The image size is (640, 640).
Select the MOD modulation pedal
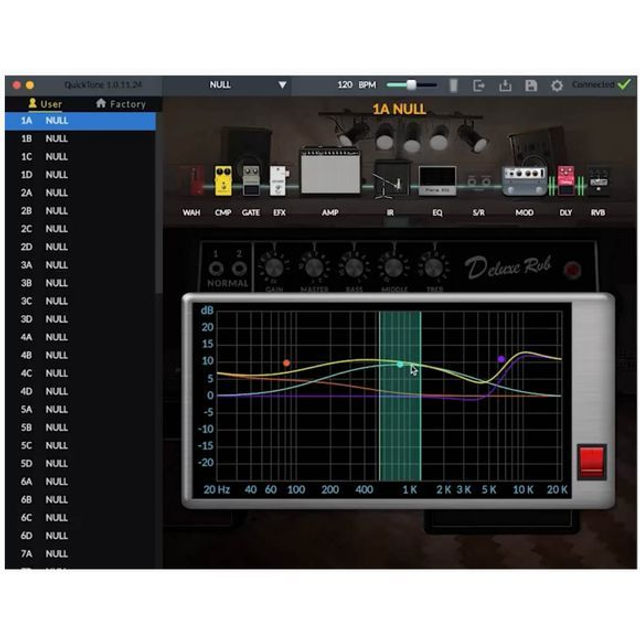pyautogui.click(x=524, y=181)
